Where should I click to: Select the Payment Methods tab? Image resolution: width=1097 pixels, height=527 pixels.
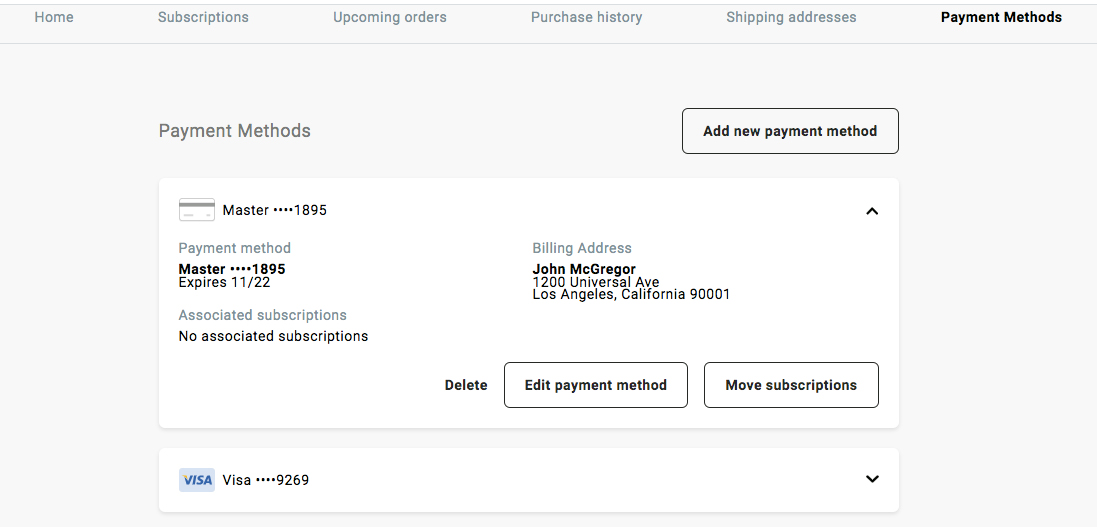1001,17
